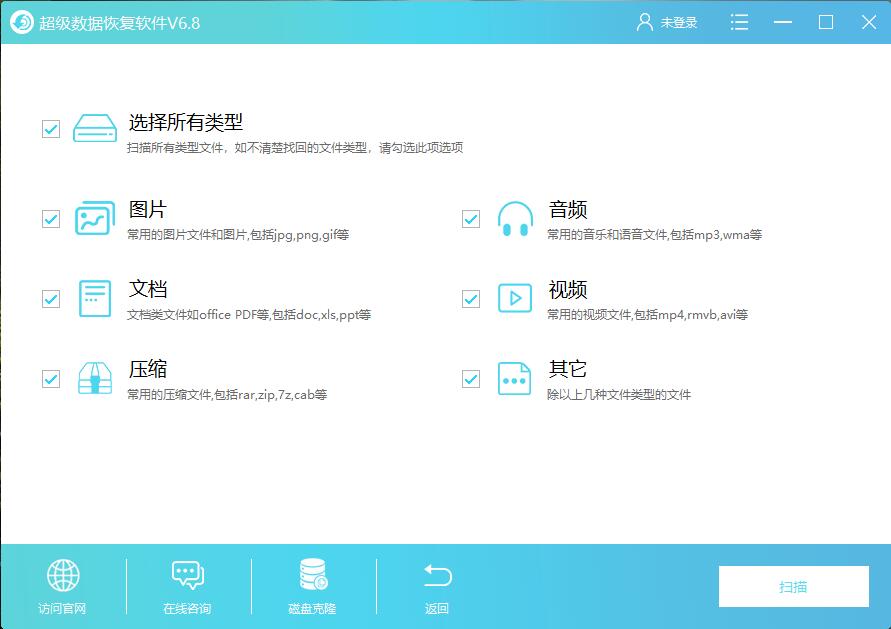
Task: Click the picture icon beside 图片
Action: 95,218
